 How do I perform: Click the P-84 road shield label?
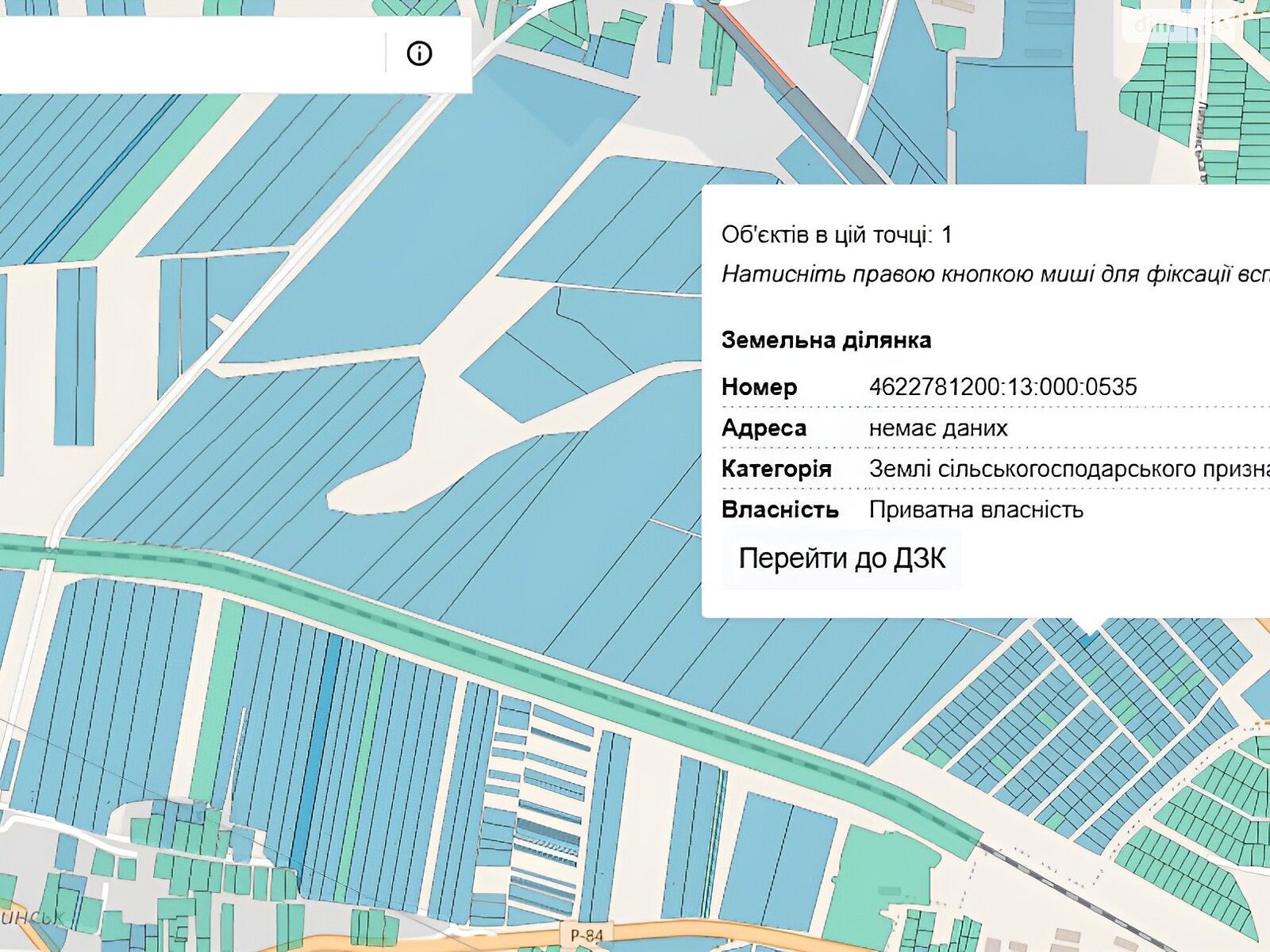pos(587,936)
